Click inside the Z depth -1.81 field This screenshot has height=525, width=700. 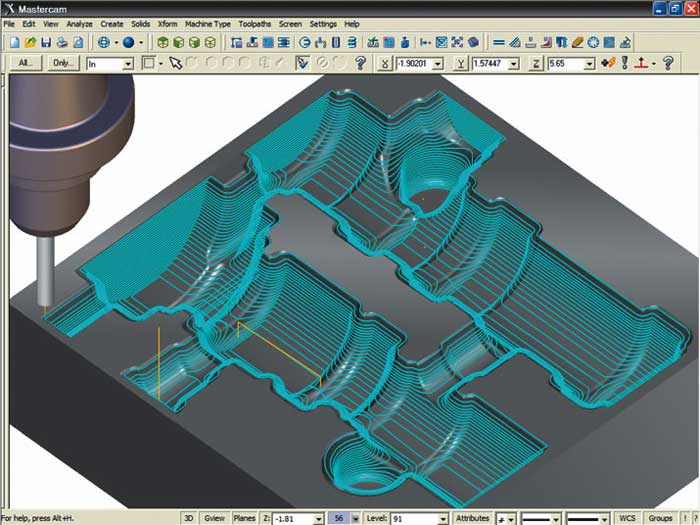coord(293,519)
